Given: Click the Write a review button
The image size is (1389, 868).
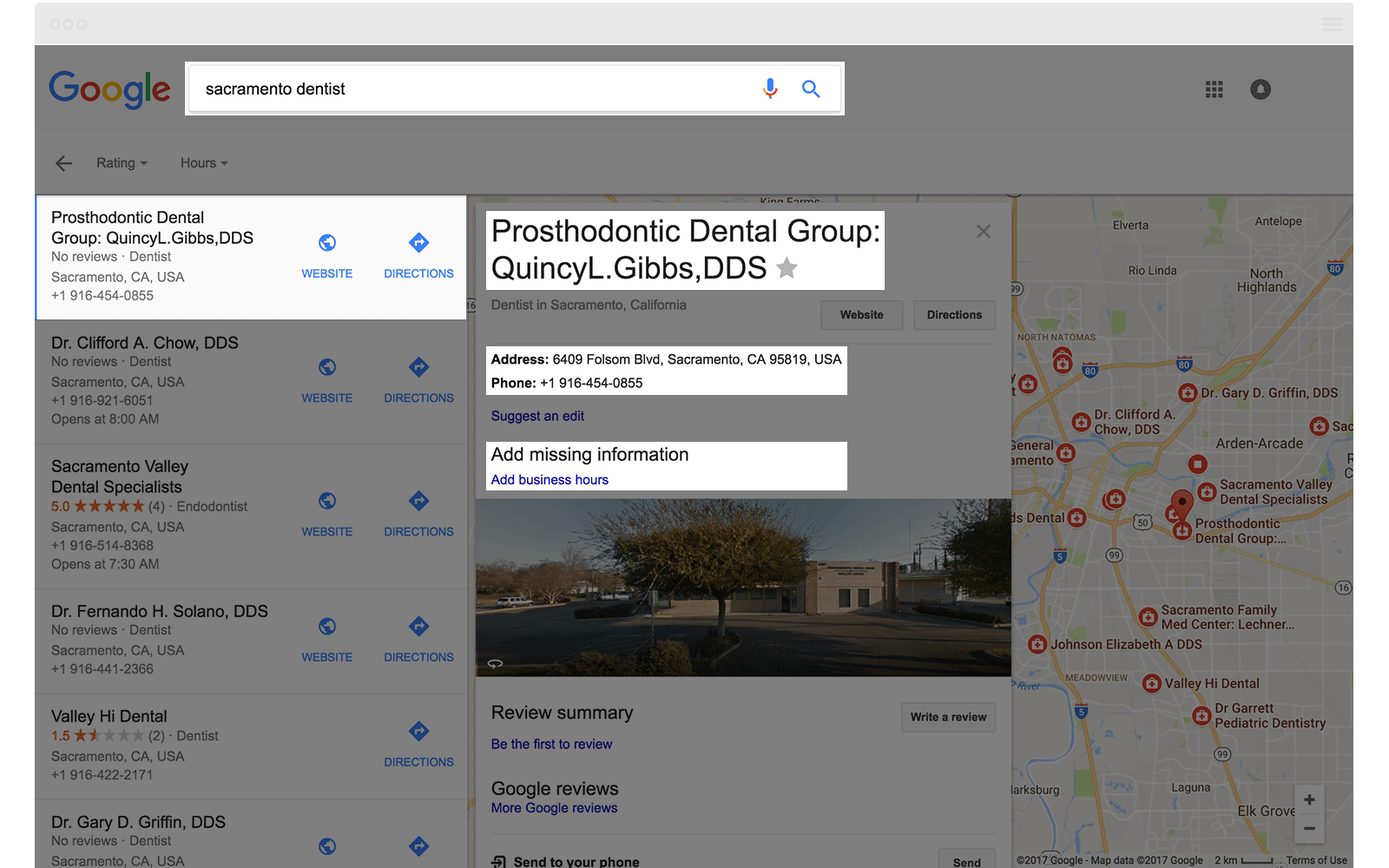Looking at the screenshot, I should click(948, 717).
